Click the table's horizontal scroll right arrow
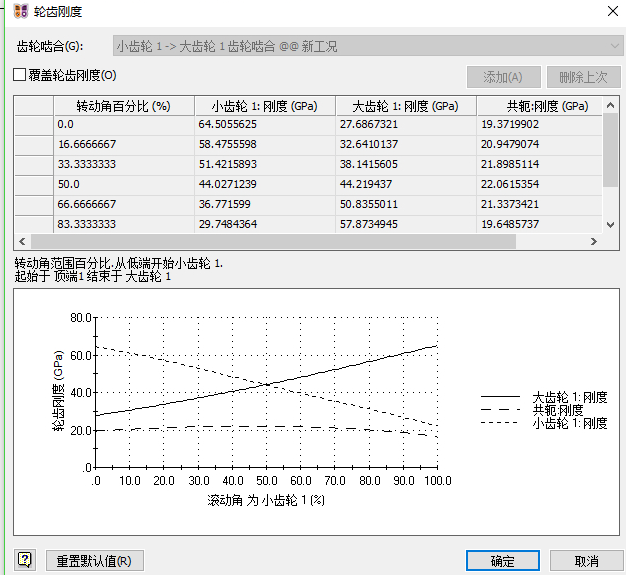The width and height of the screenshot is (626, 575). [x=593, y=242]
